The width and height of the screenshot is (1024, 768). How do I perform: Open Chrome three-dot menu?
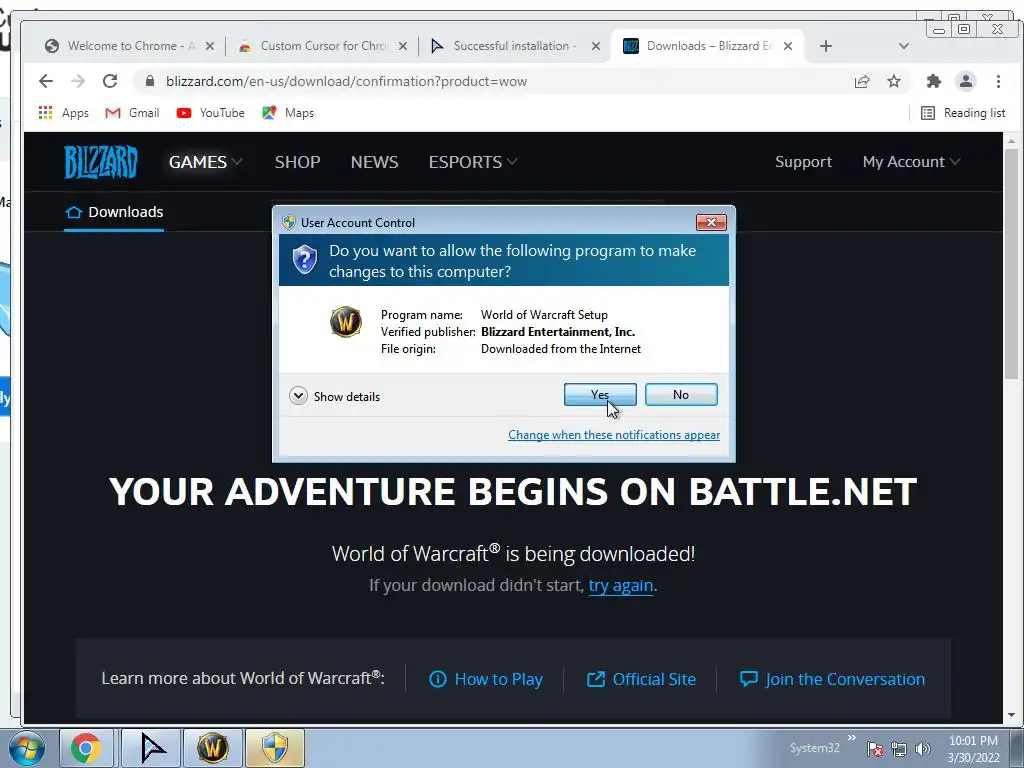tap(998, 82)
